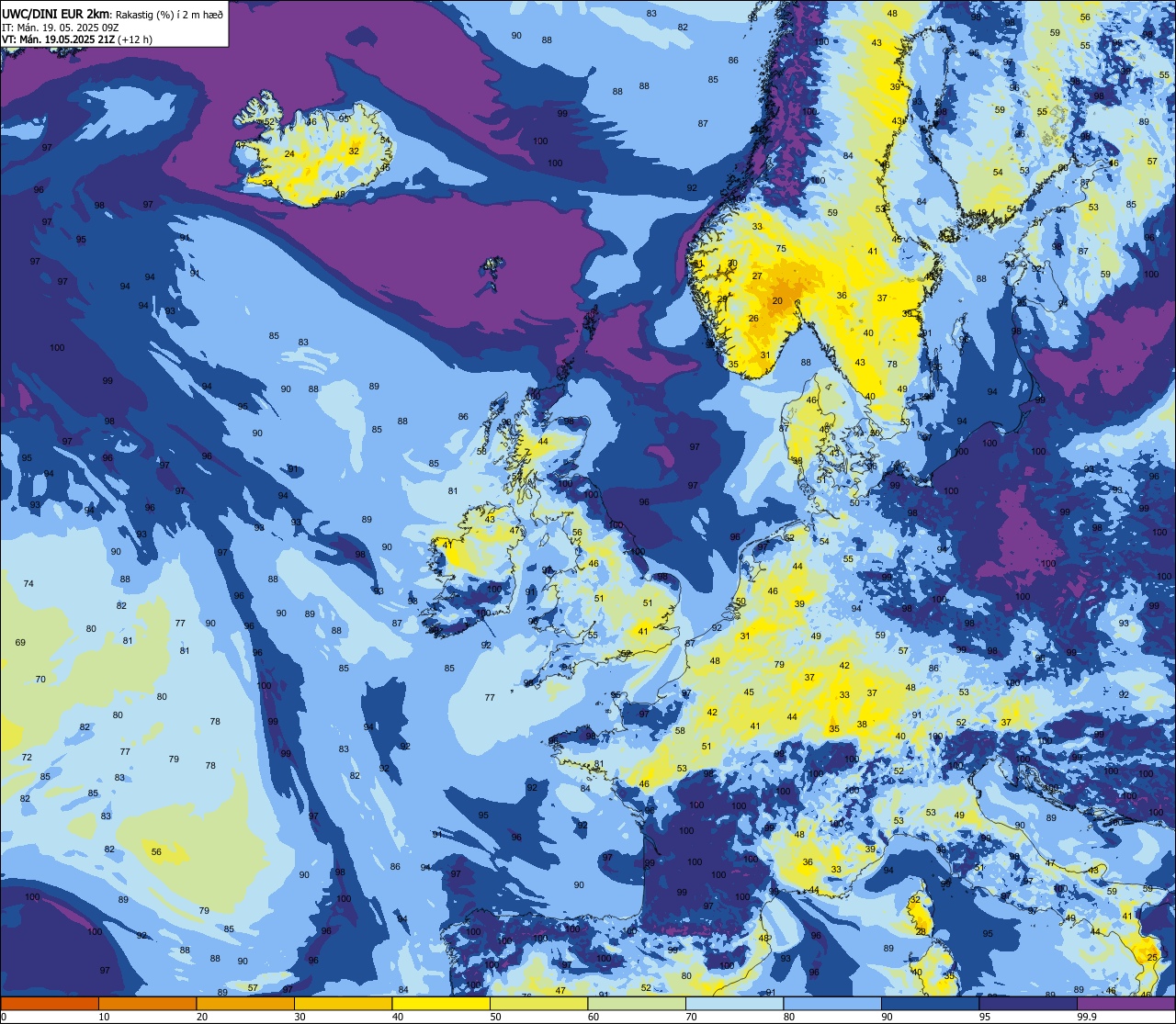The width and height of the screenshot is (1176, 1024).
Task: Click the '95' tick label on the color scale
Action: [x=985, y=1017]
